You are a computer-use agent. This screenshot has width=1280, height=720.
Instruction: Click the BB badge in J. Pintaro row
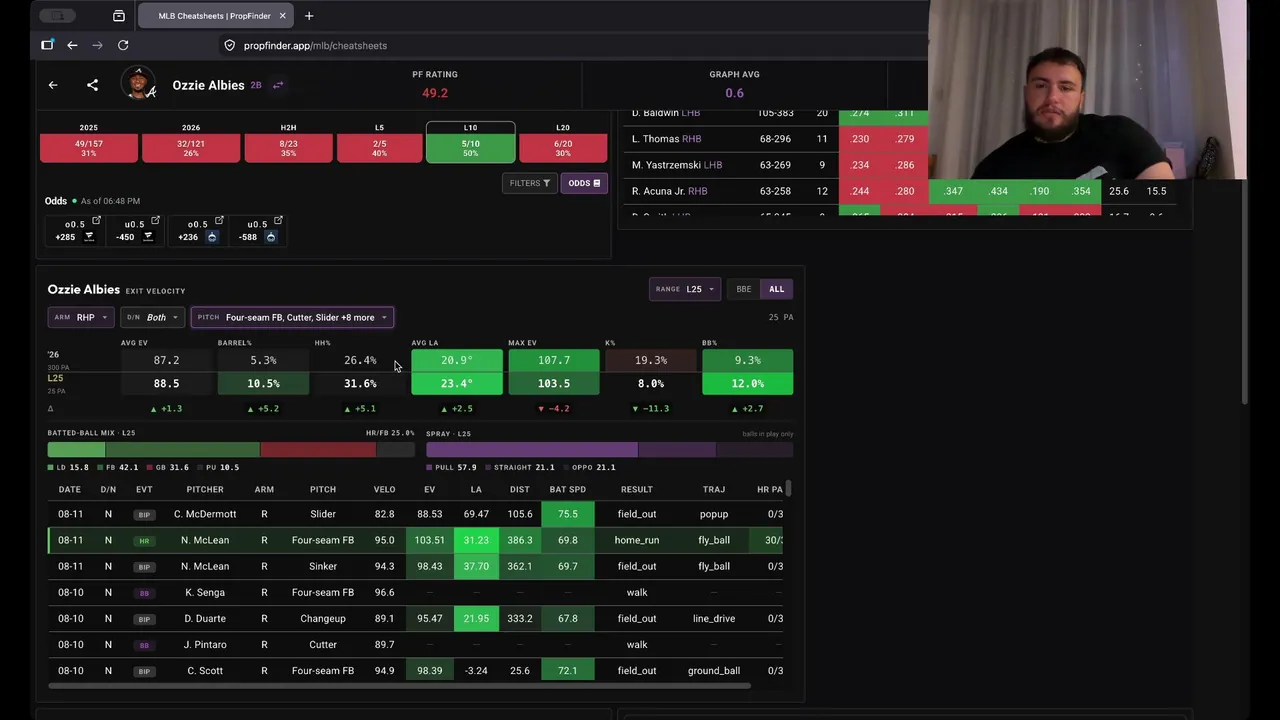(x=144, y=644)
